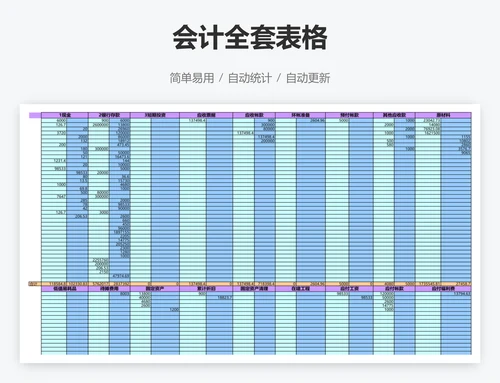500x383 pixels.
Task: Select the 2银行存款 column header
Action: (x=109, y=115)
